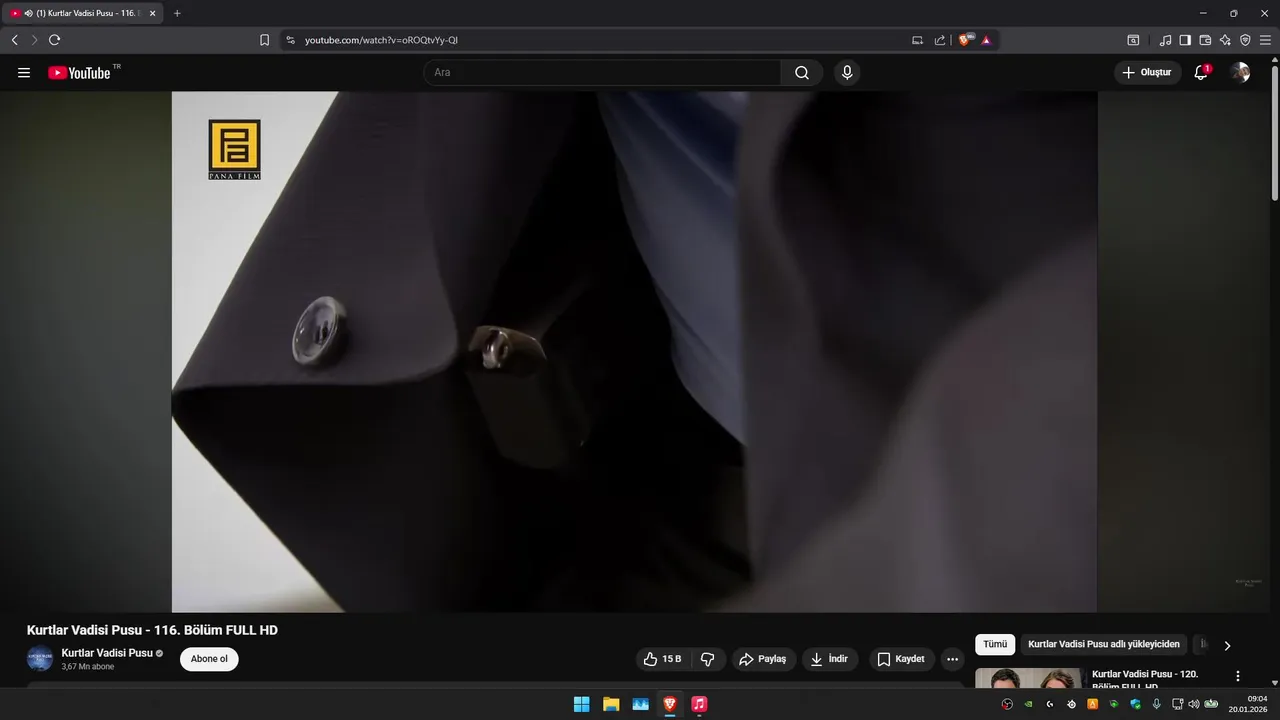Viewport: 1280px width, 720px height.
Task: Open the Leo AI assistant icon
Action: pos(1225,40)
